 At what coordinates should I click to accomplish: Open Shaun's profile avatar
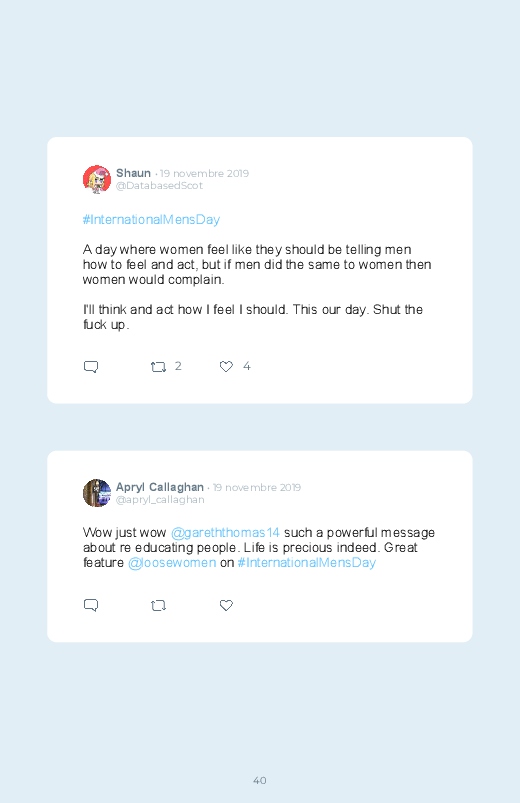[x=97, y=179]
